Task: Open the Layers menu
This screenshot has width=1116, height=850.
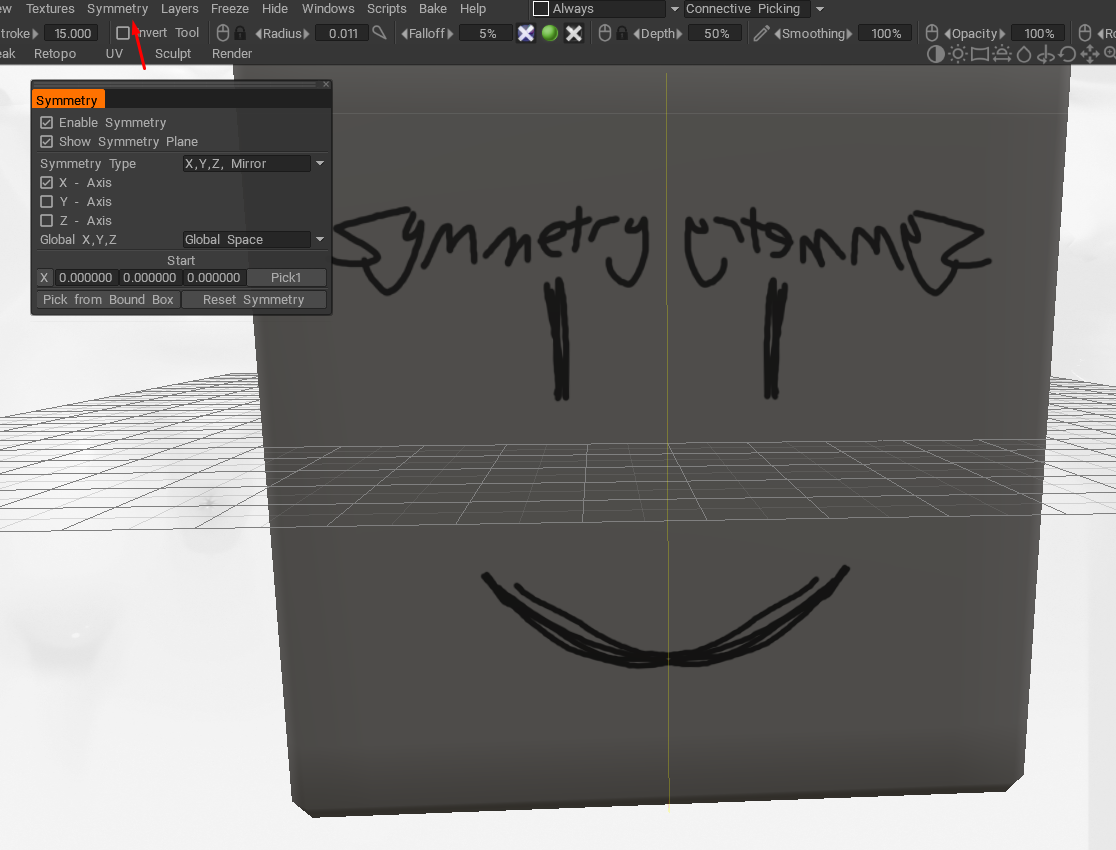Action: (179, 9)
